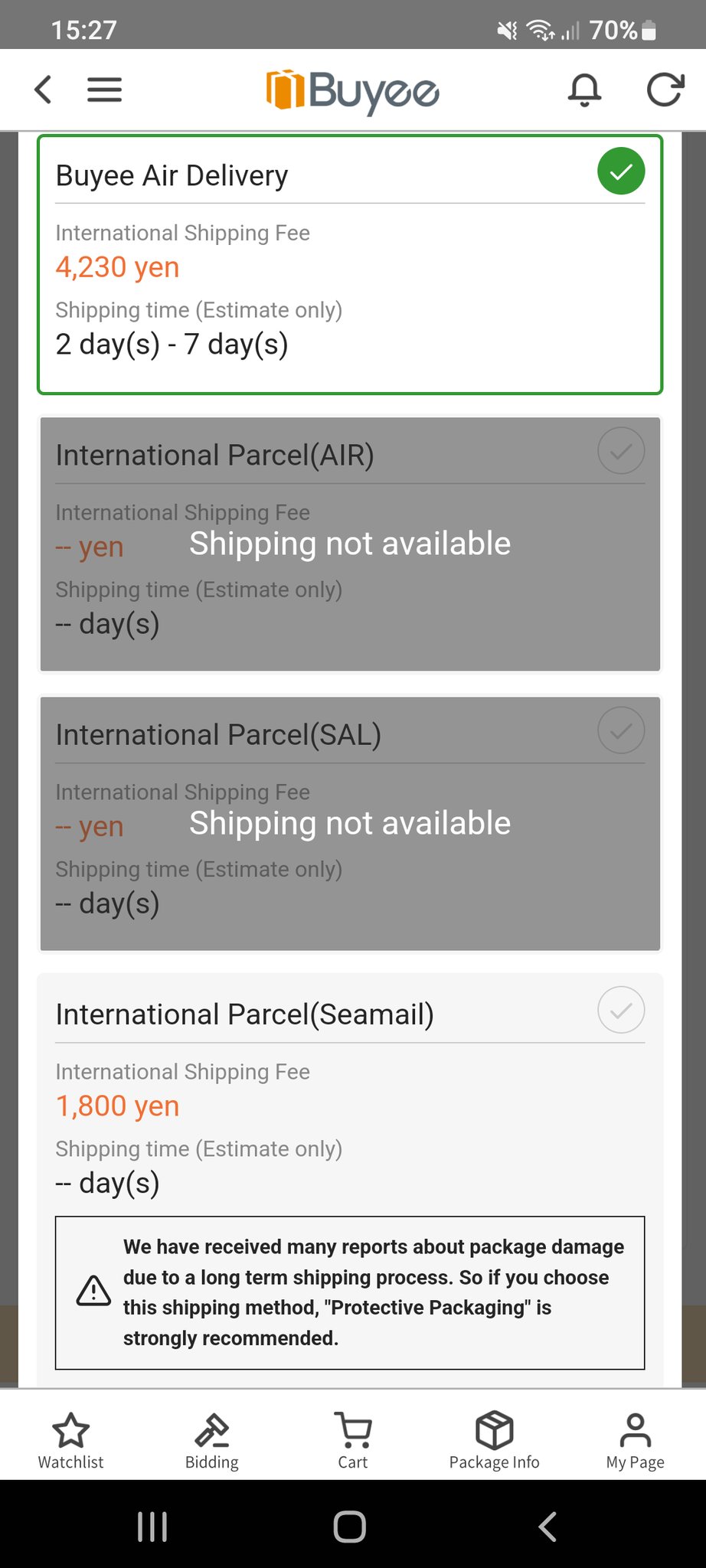Tap the package damage warning notice
This screenshot has height=1568, width=706.
[x=350, y=1292]
